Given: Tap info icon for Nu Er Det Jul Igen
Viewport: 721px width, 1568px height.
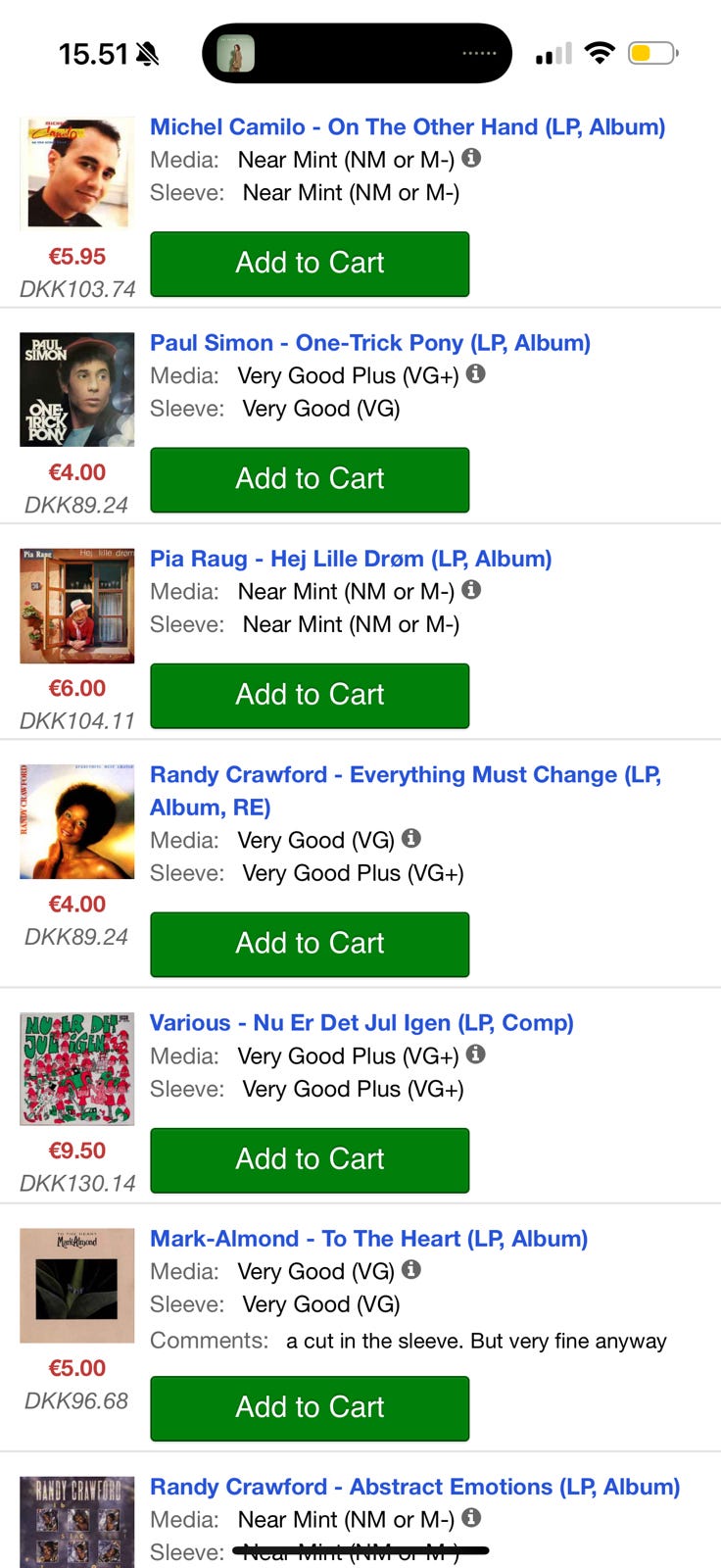Looking at the screenshot, I should point(475,1053).
